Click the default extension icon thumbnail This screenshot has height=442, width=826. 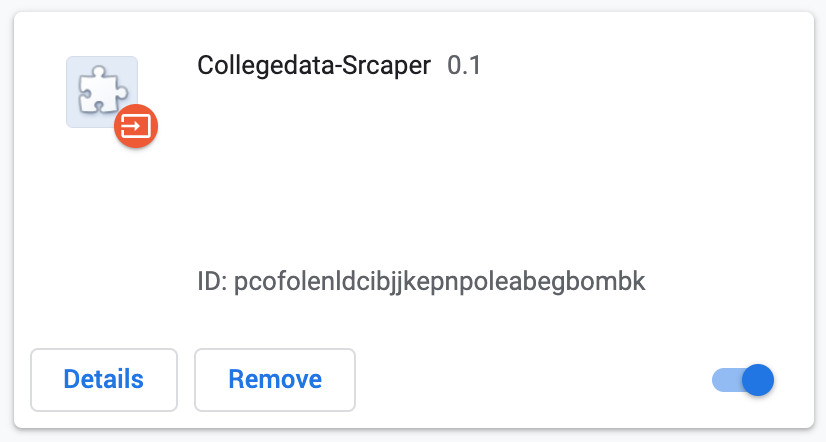coord(100,90)
